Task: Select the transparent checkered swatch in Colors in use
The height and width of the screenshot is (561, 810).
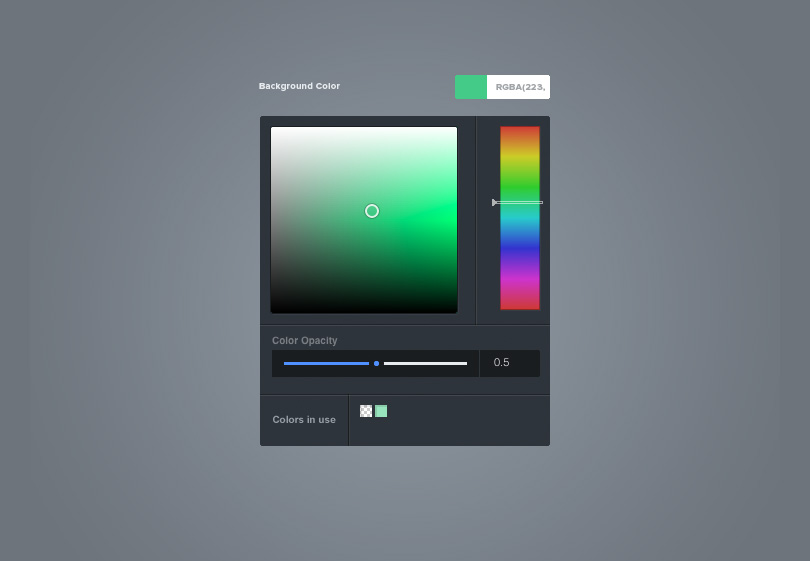Action: tap(366, 411)
